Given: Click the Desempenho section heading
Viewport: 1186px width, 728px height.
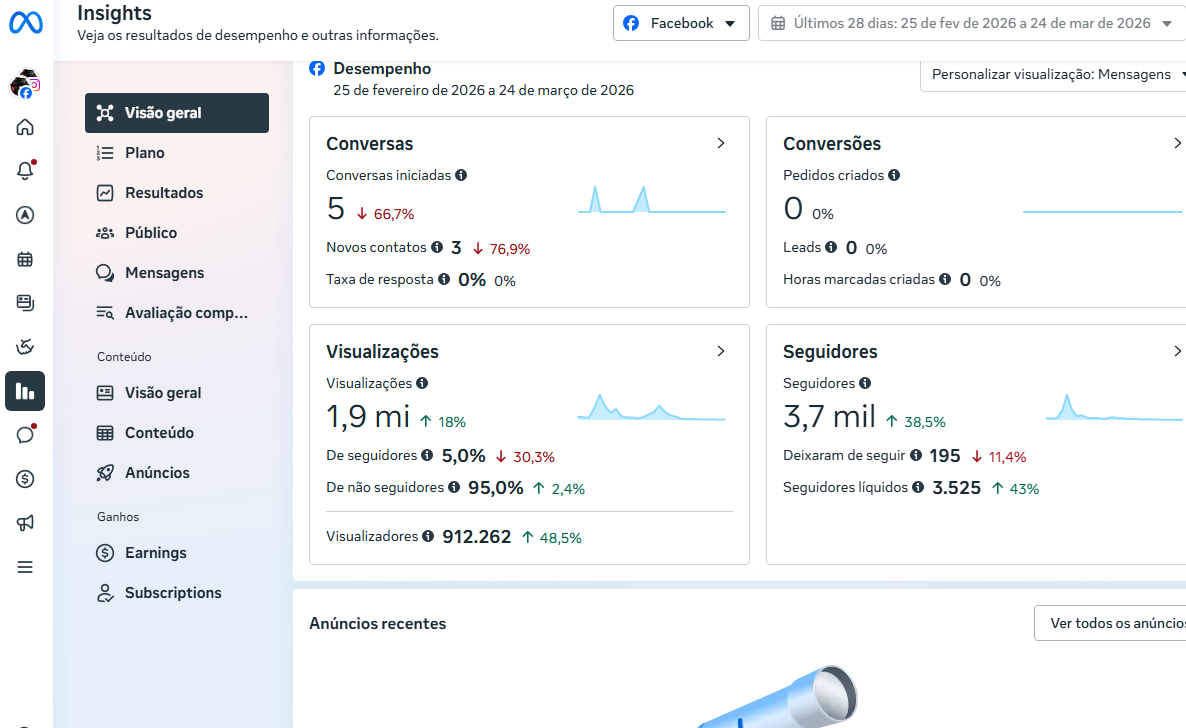Looking at the screenshot, I should coord(382,69).
